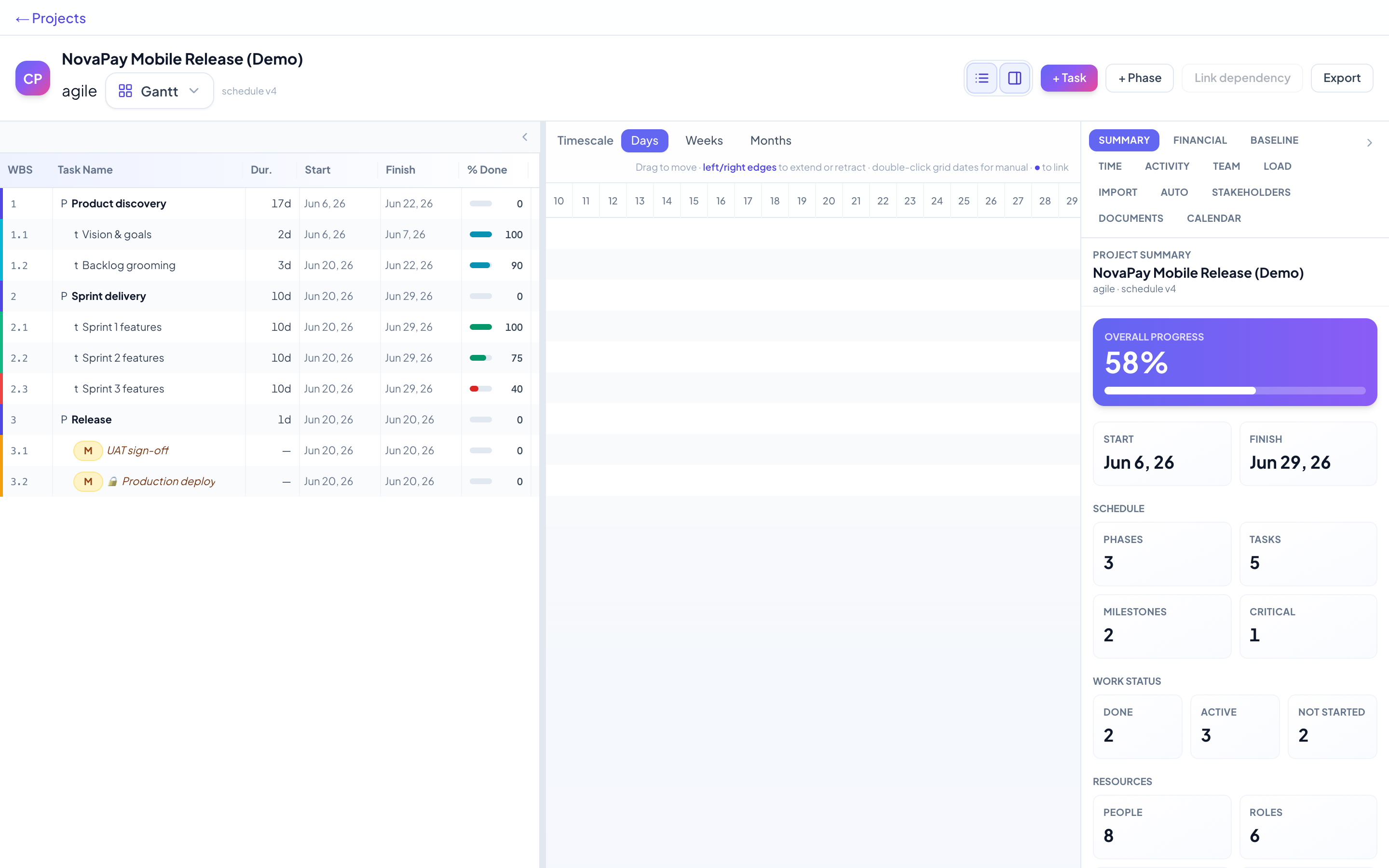Open the BASELINE tab
This screenshot has height=868, width=1389.
(1274, 140)
